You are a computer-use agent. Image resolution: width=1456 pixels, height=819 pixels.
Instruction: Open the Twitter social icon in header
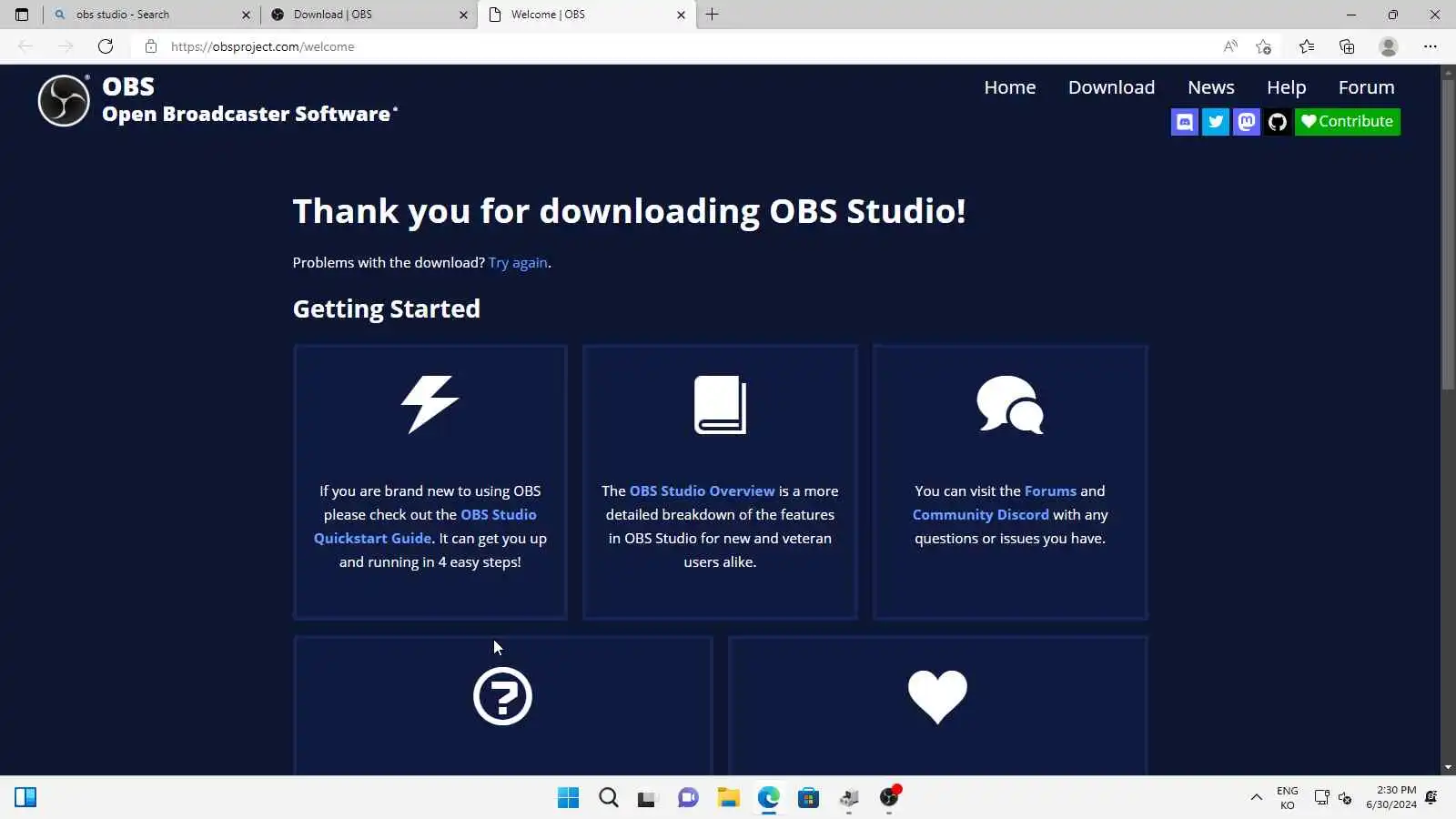[x=1216, y=121]
